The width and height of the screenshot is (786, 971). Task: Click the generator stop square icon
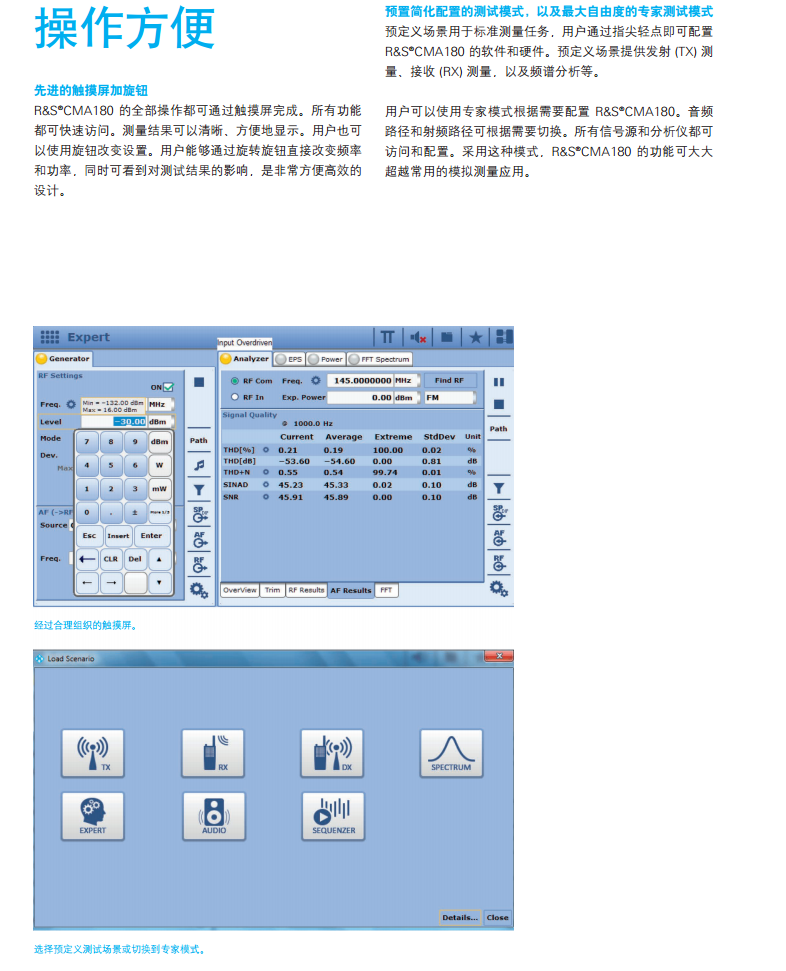(x=199, y=382)
